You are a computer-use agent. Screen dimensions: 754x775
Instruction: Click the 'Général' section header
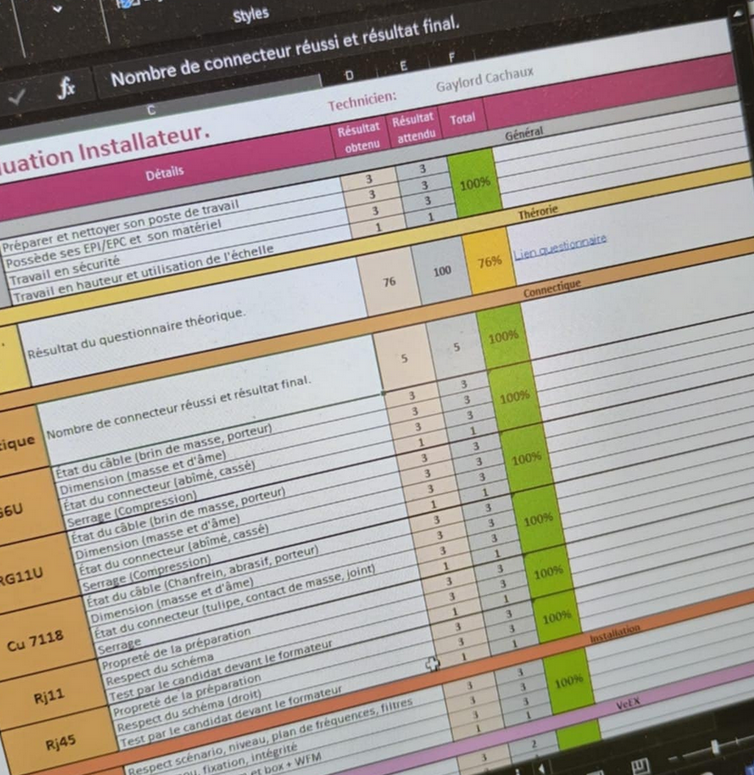[x=524, y=133]
